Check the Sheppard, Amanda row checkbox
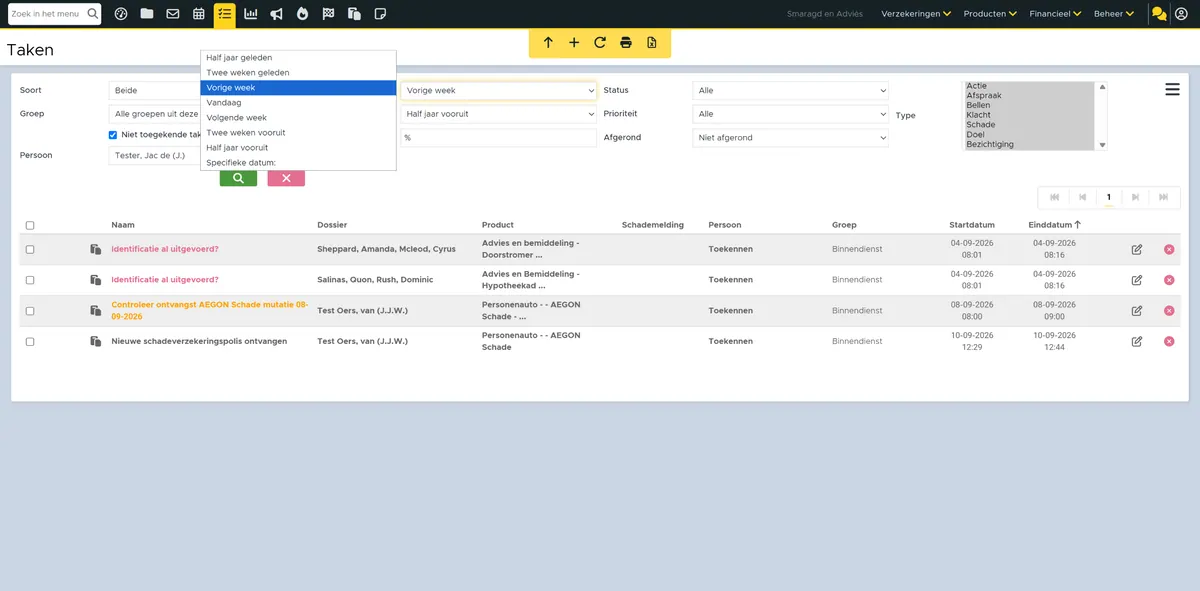 point(30,249)
